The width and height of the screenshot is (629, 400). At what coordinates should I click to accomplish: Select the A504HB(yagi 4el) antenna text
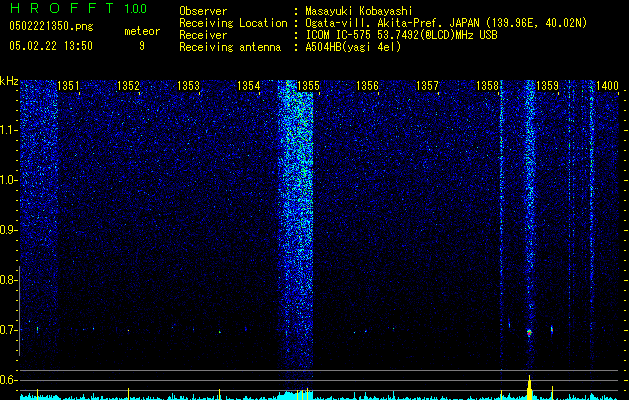(x=353, y=47)
